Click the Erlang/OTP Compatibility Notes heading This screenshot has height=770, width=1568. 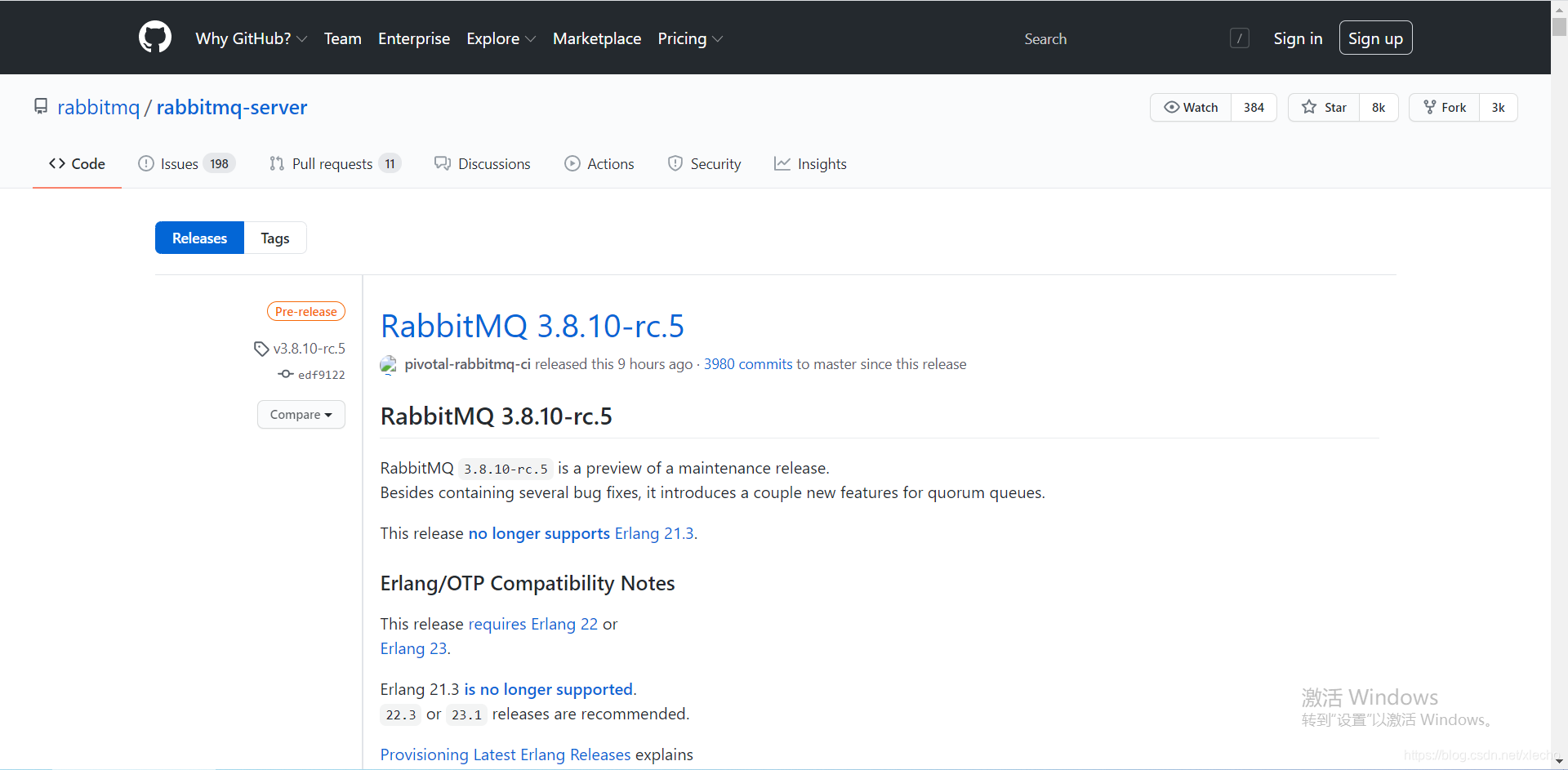coord(528,583)
